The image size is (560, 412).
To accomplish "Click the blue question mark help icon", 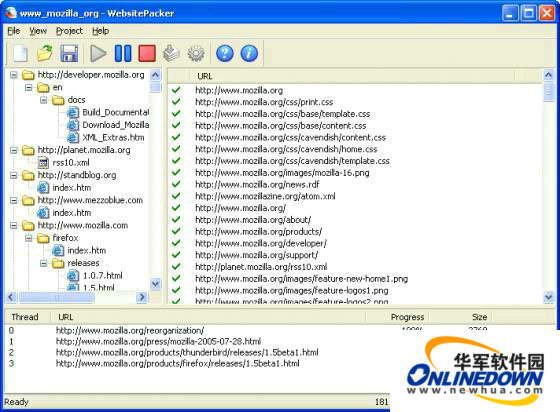I will click(x=225, y=54).
